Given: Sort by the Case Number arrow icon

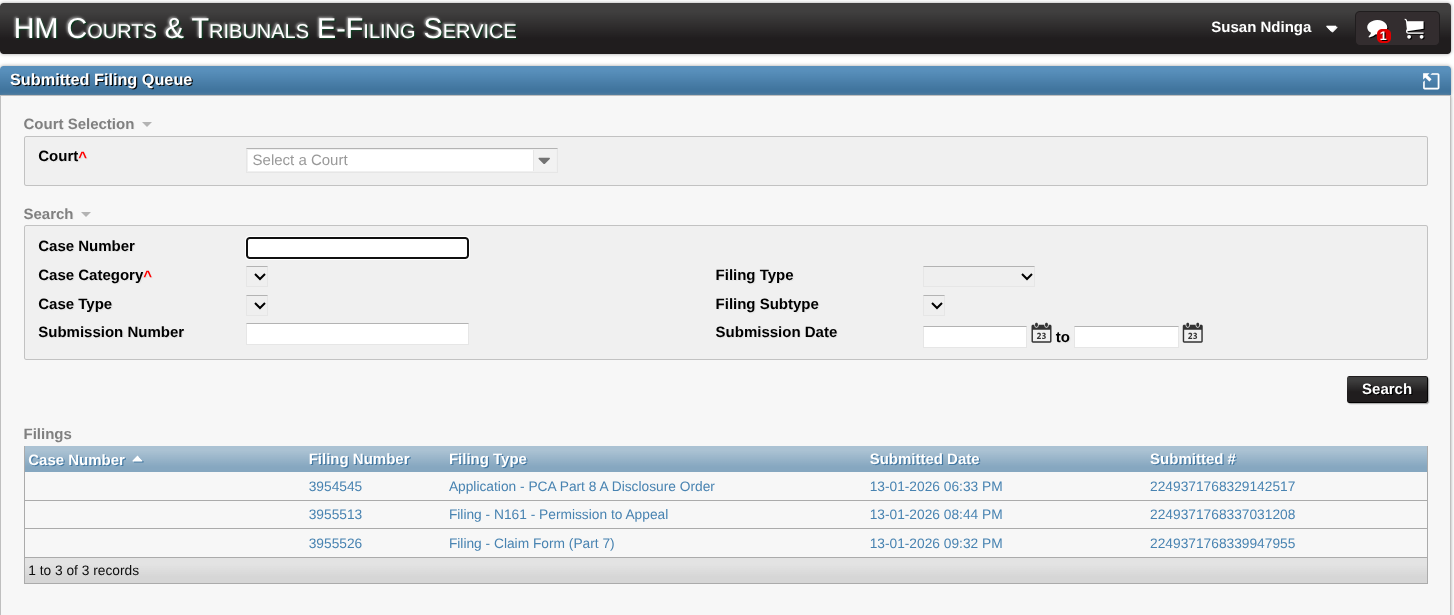Looking at the screenshot, I should 137,459.
